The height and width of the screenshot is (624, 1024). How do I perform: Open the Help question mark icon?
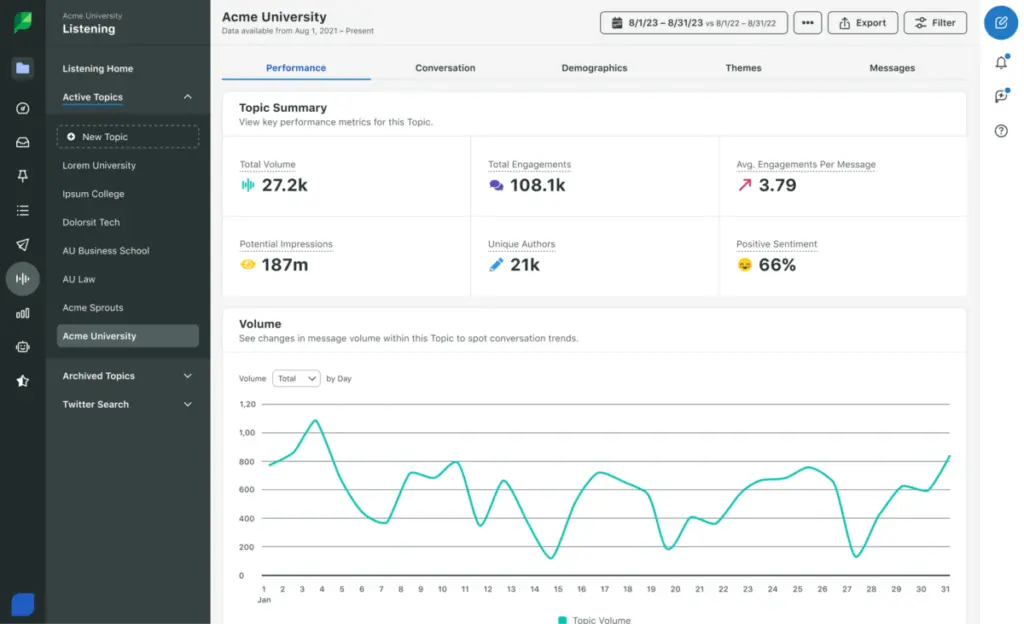(x=1001, y=131)
